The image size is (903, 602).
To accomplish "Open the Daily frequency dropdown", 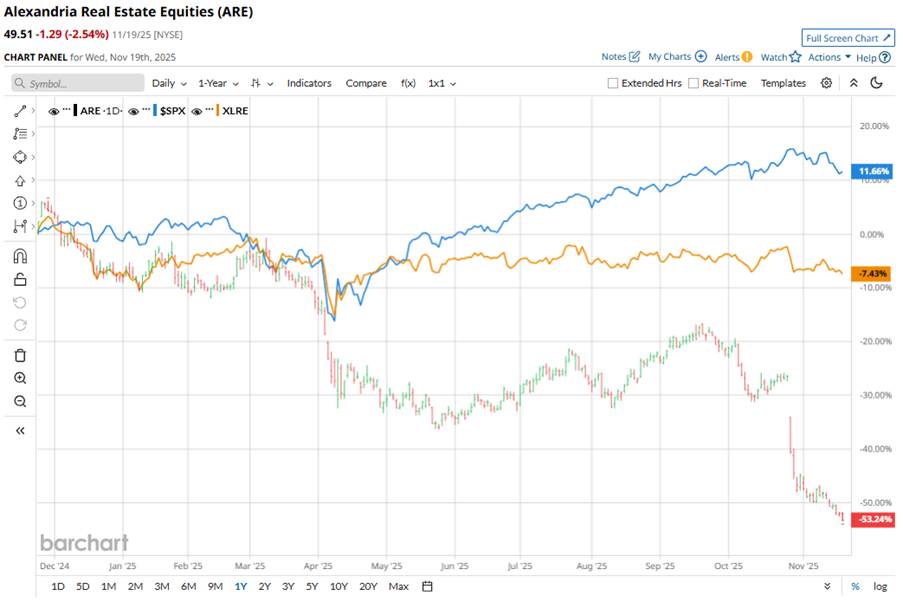I will [x=168, y=83].
